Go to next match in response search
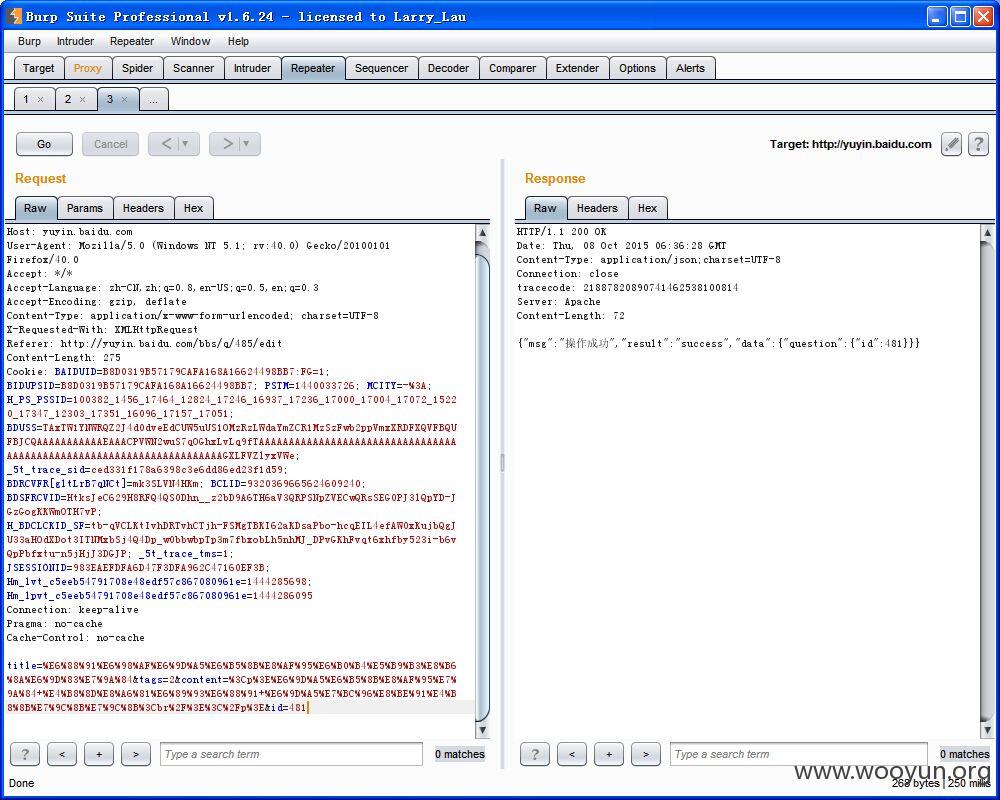Screen dimensions: 1000x800 click(645, 754)
